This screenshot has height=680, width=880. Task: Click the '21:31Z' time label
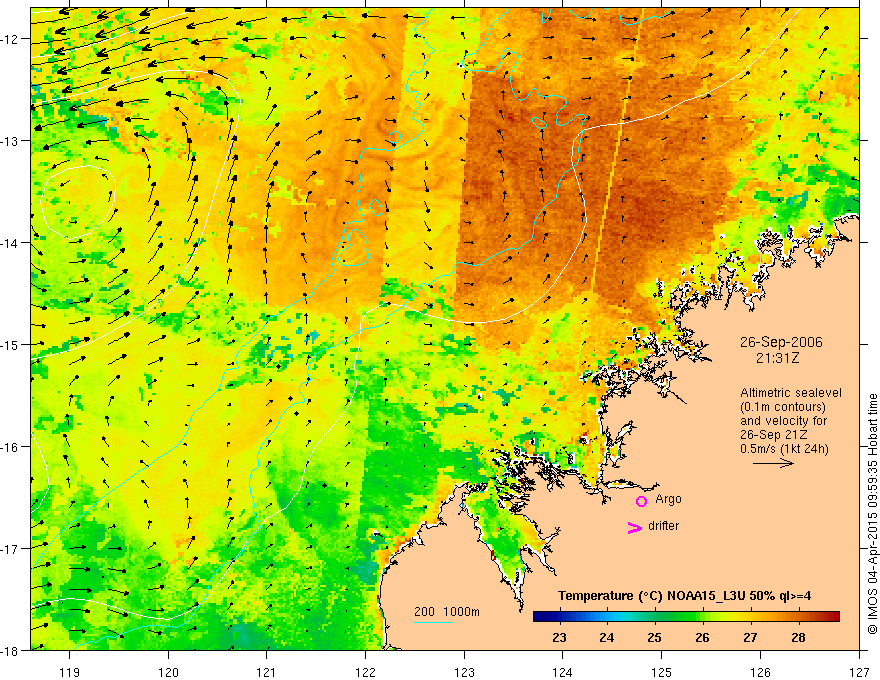click(777, 358)
